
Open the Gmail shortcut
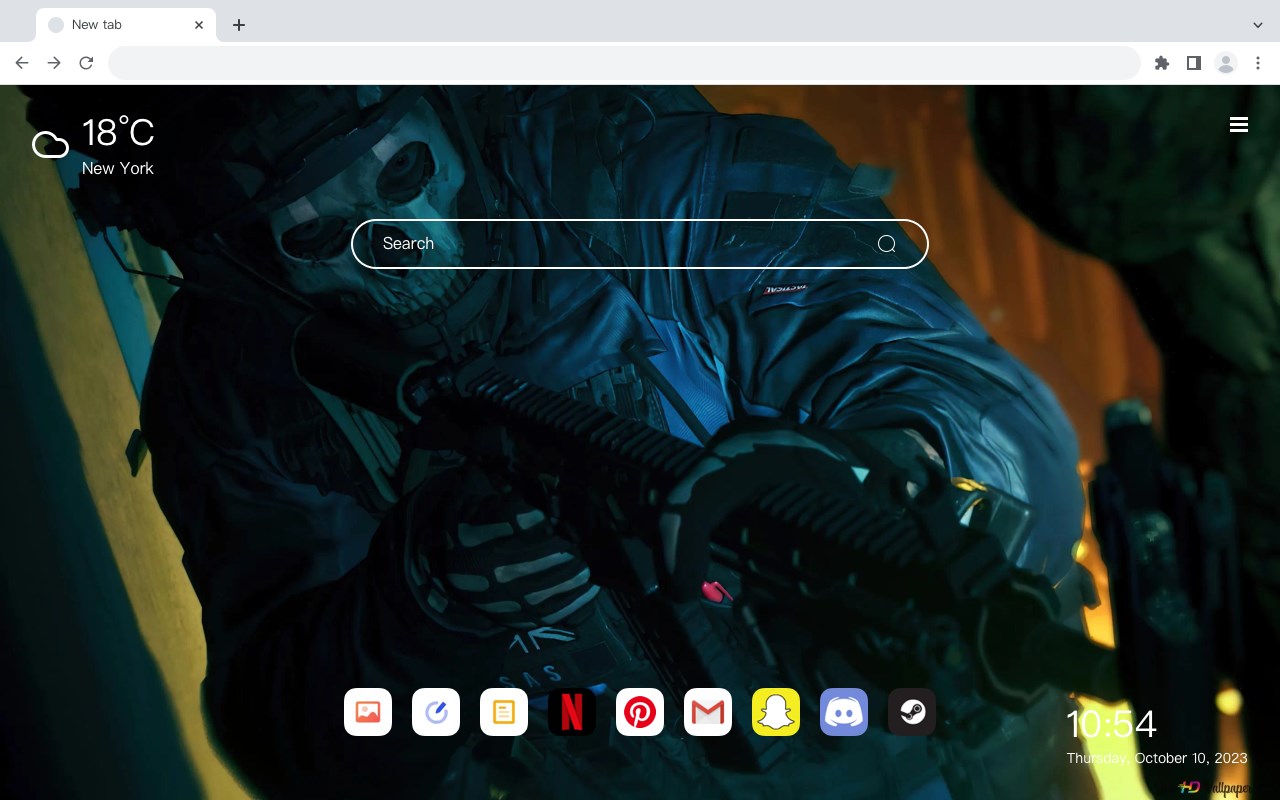708,712
